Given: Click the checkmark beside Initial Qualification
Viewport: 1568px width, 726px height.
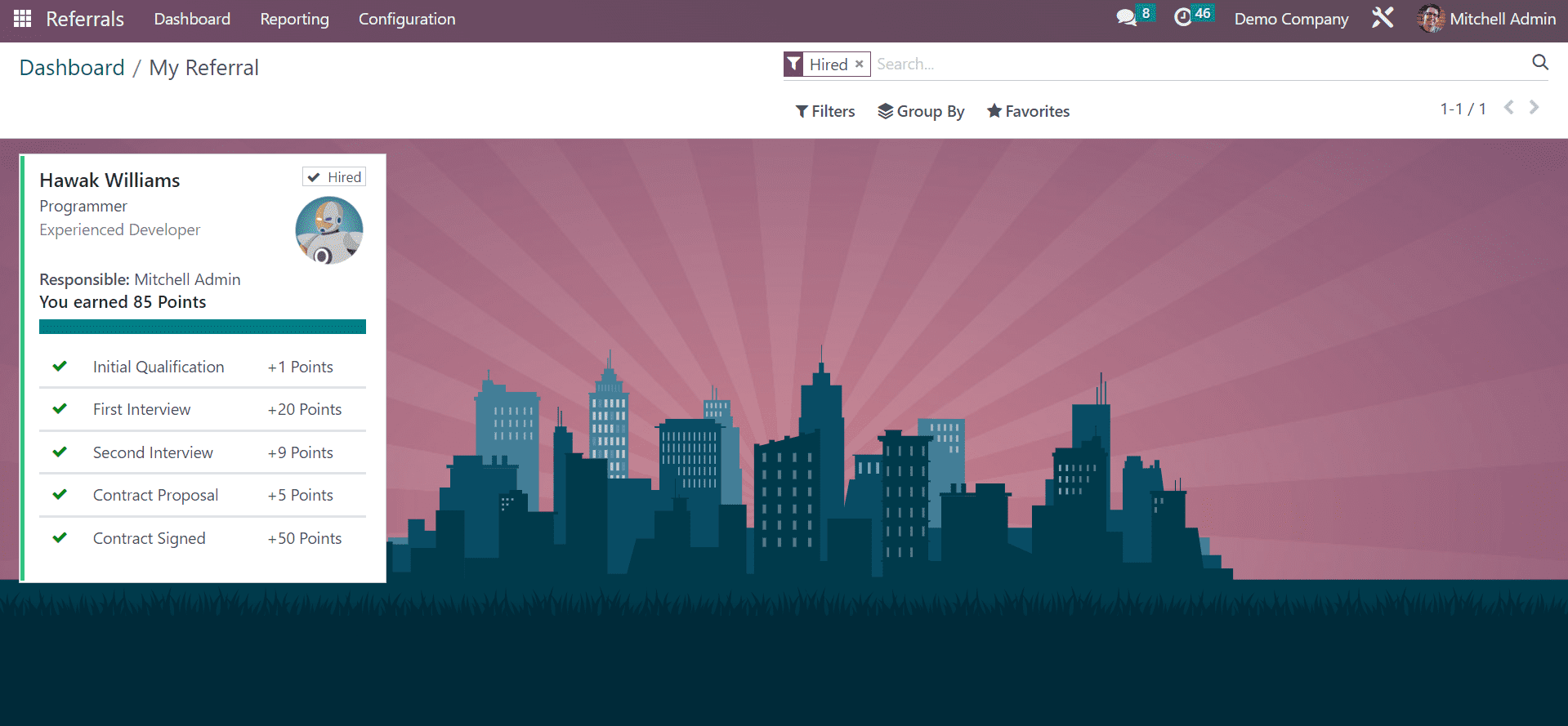Looking at the screenshot, I should click(x=60, y=366).
